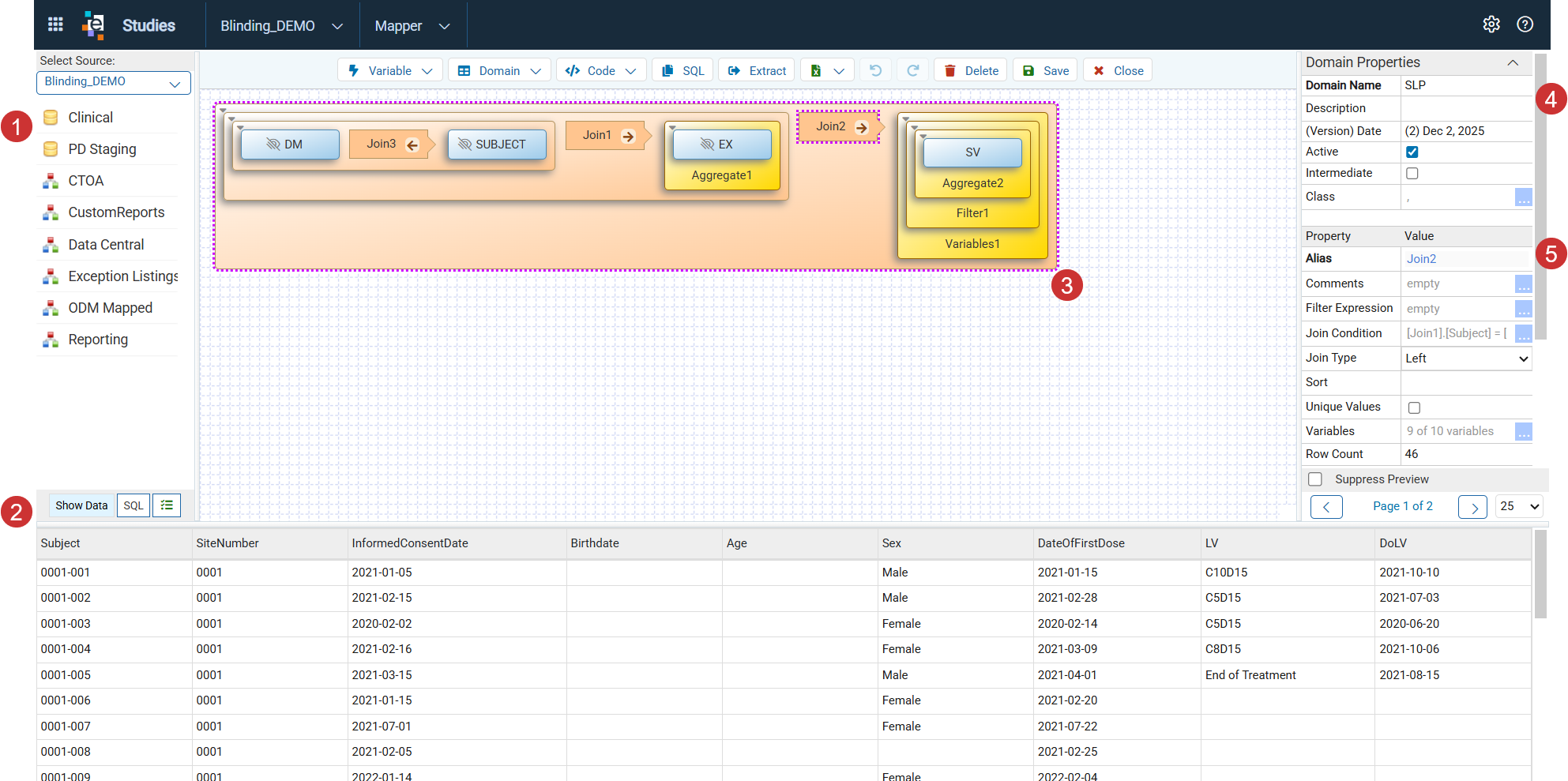
Task: Click the SQL toolbar button
Action: [683, 70]
